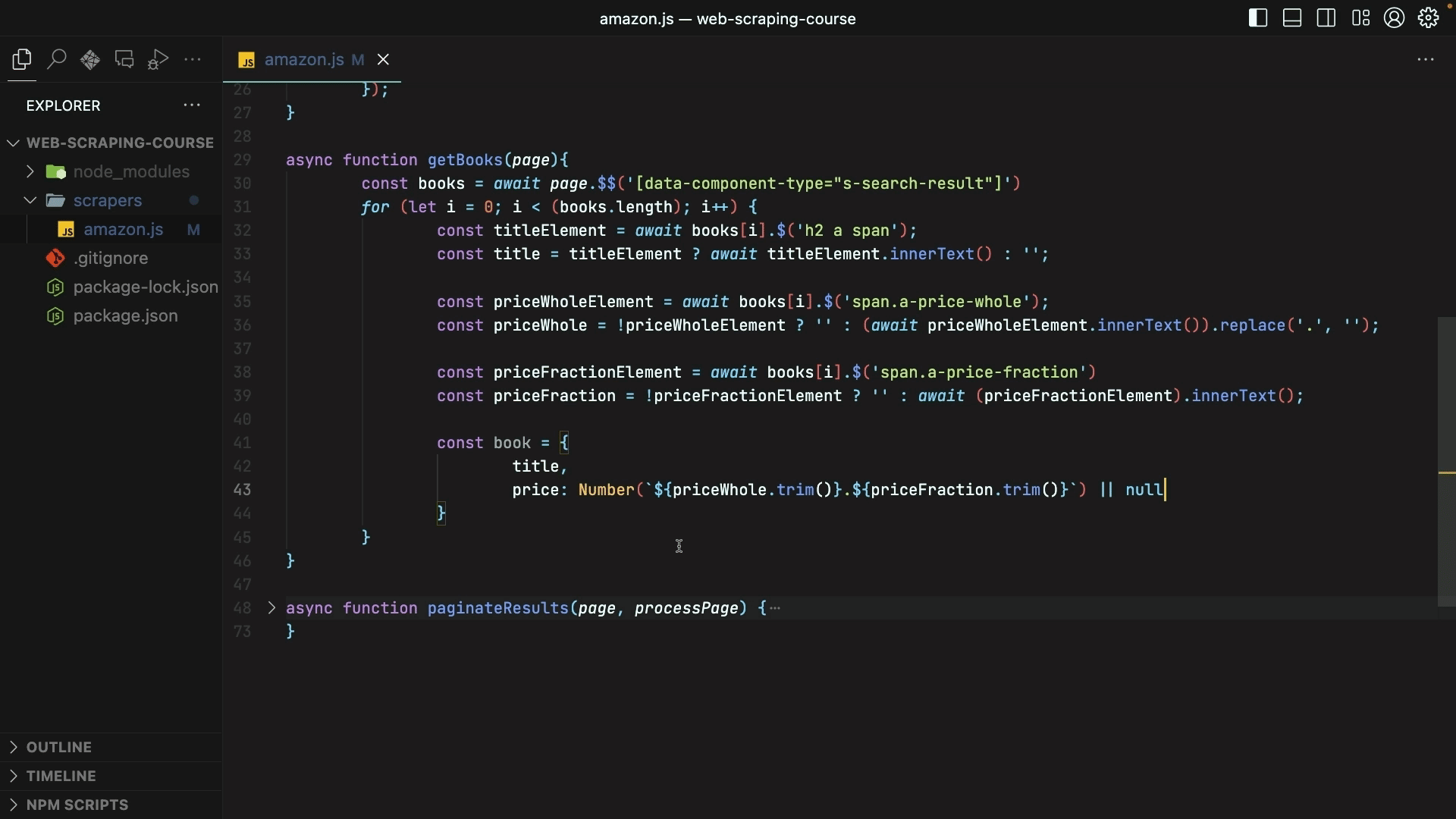The height and width of the screenshot is (819, 1456).
Task: Click the EXPLORER panel title
Action: pyautogui.click(x=63, y=105)
